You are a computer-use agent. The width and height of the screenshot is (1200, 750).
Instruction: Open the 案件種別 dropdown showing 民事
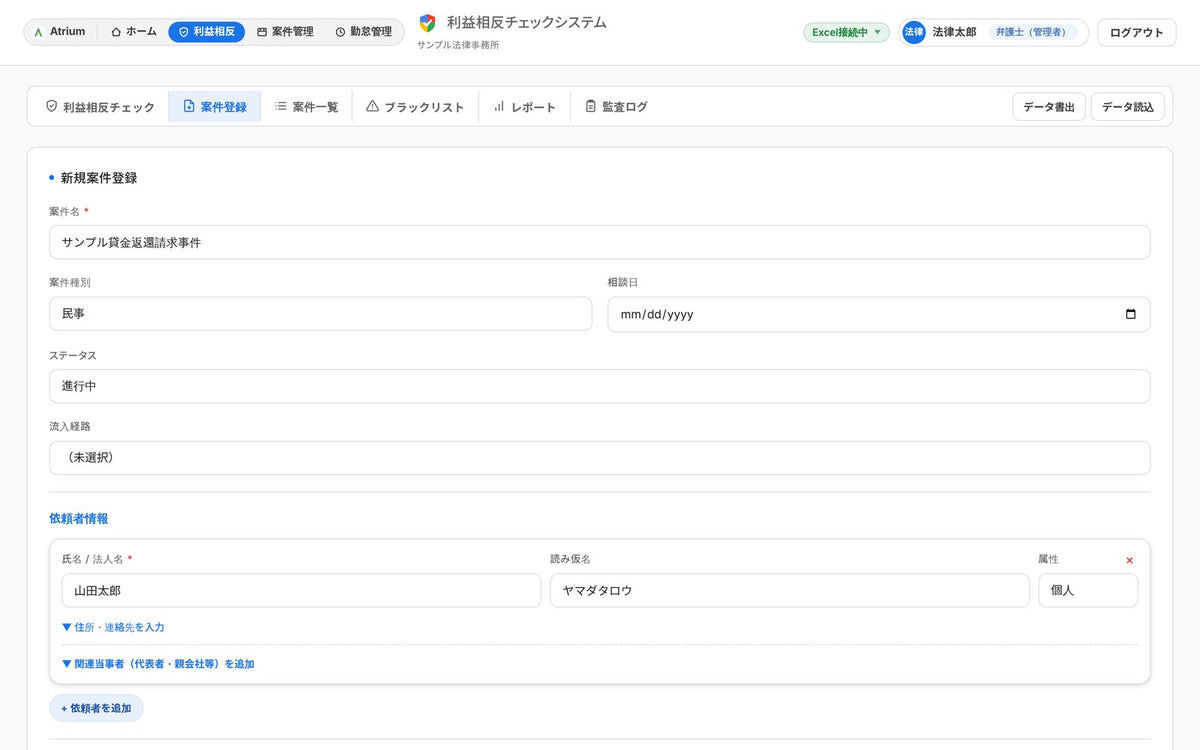[320, 314]
